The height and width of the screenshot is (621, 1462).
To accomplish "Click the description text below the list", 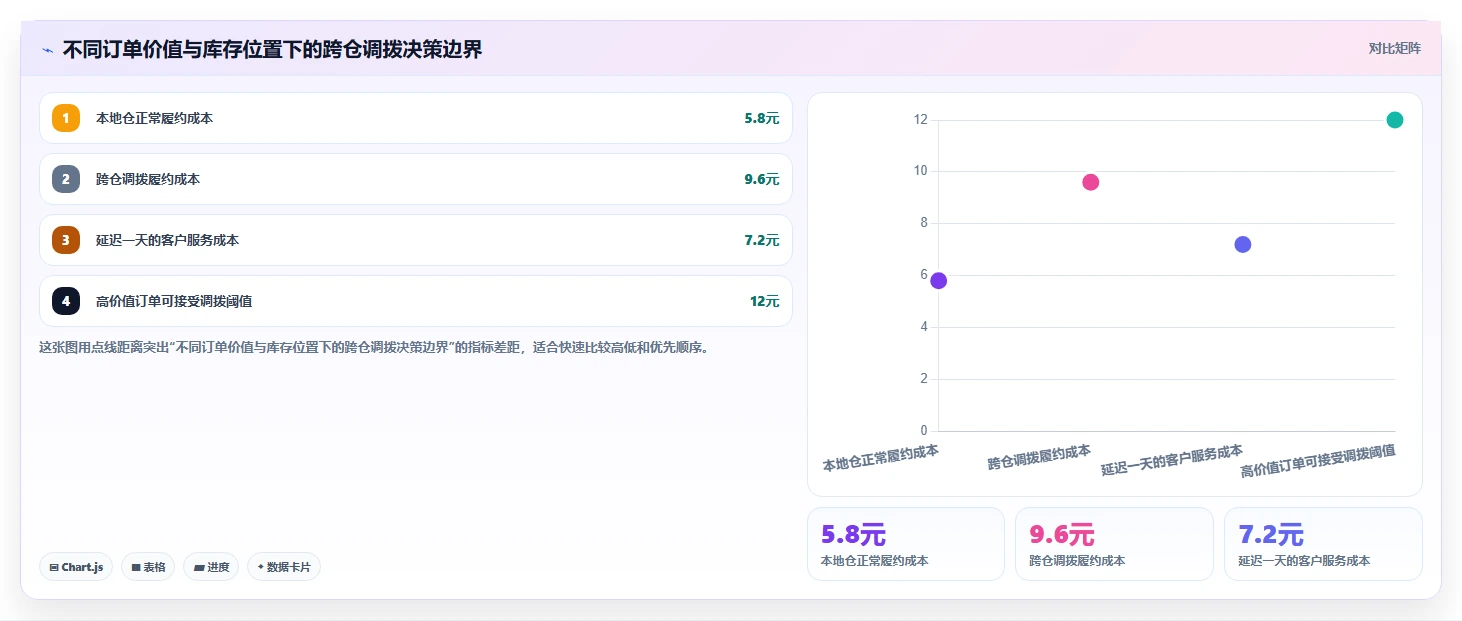I will coord(374,348).
